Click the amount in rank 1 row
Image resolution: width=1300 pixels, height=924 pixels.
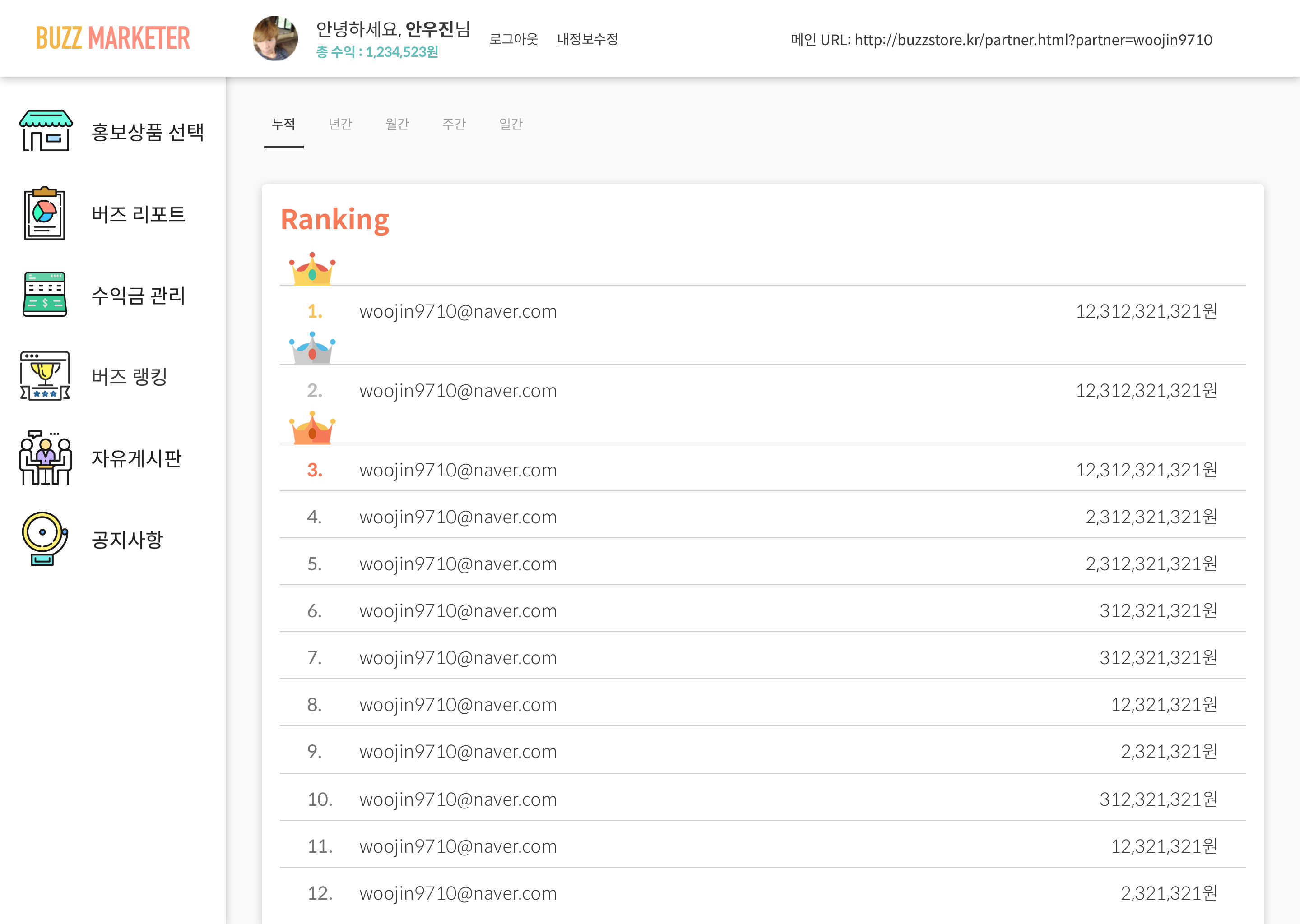(1147, 311)
